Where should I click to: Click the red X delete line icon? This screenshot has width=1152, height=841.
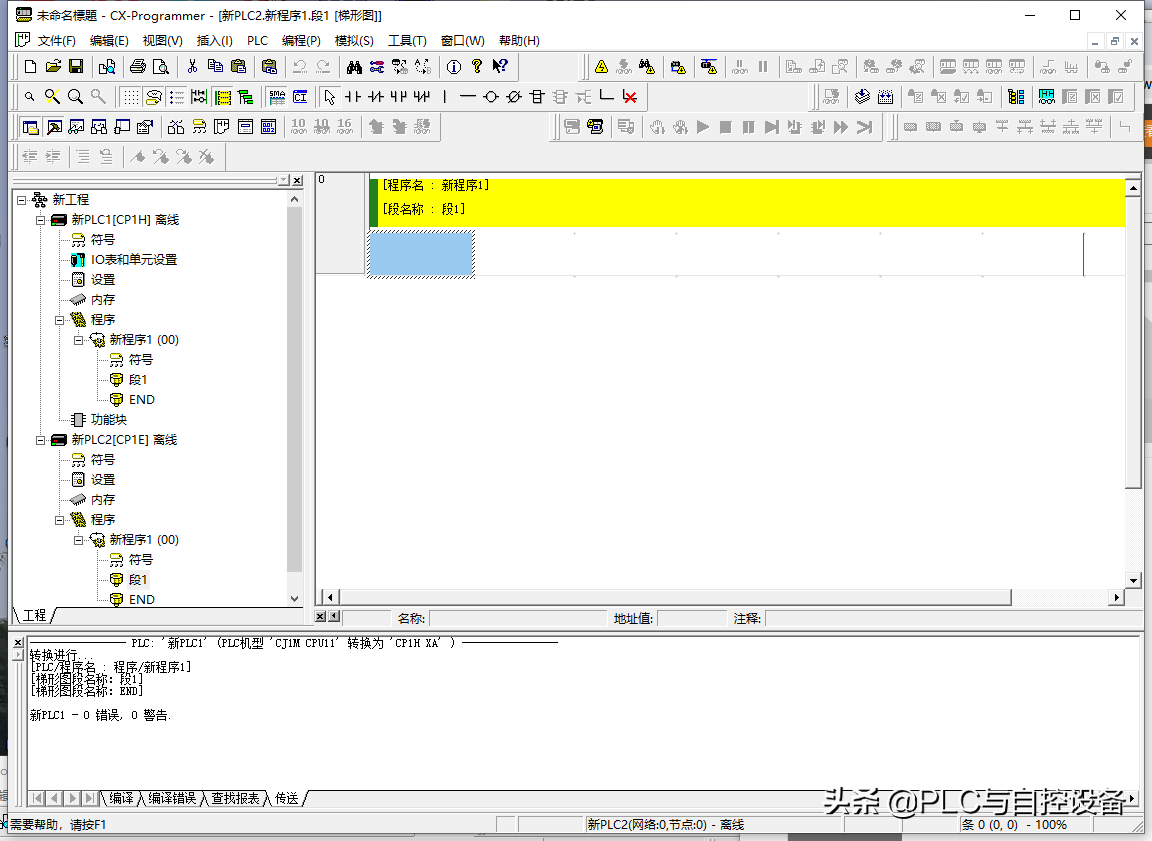coord(630,97)
